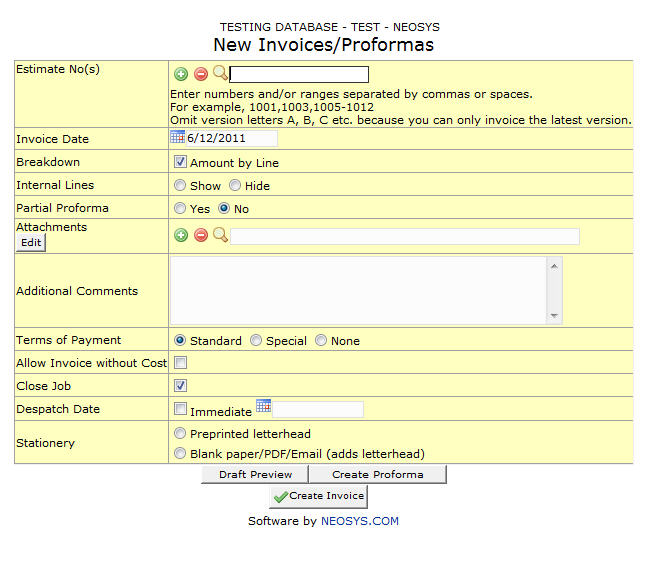648x564 pixels.
Task: Select Blank paper/PDF/Email stationery option
Action: click(x=180, y=453)
